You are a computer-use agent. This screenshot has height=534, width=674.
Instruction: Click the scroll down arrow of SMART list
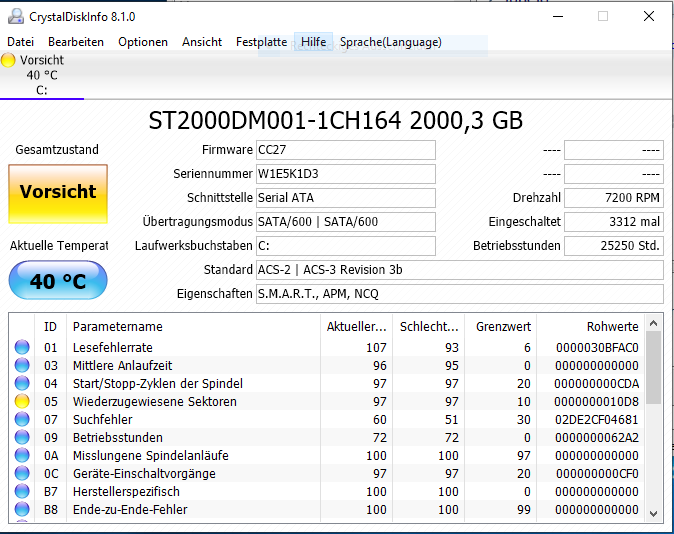(654, 513)
